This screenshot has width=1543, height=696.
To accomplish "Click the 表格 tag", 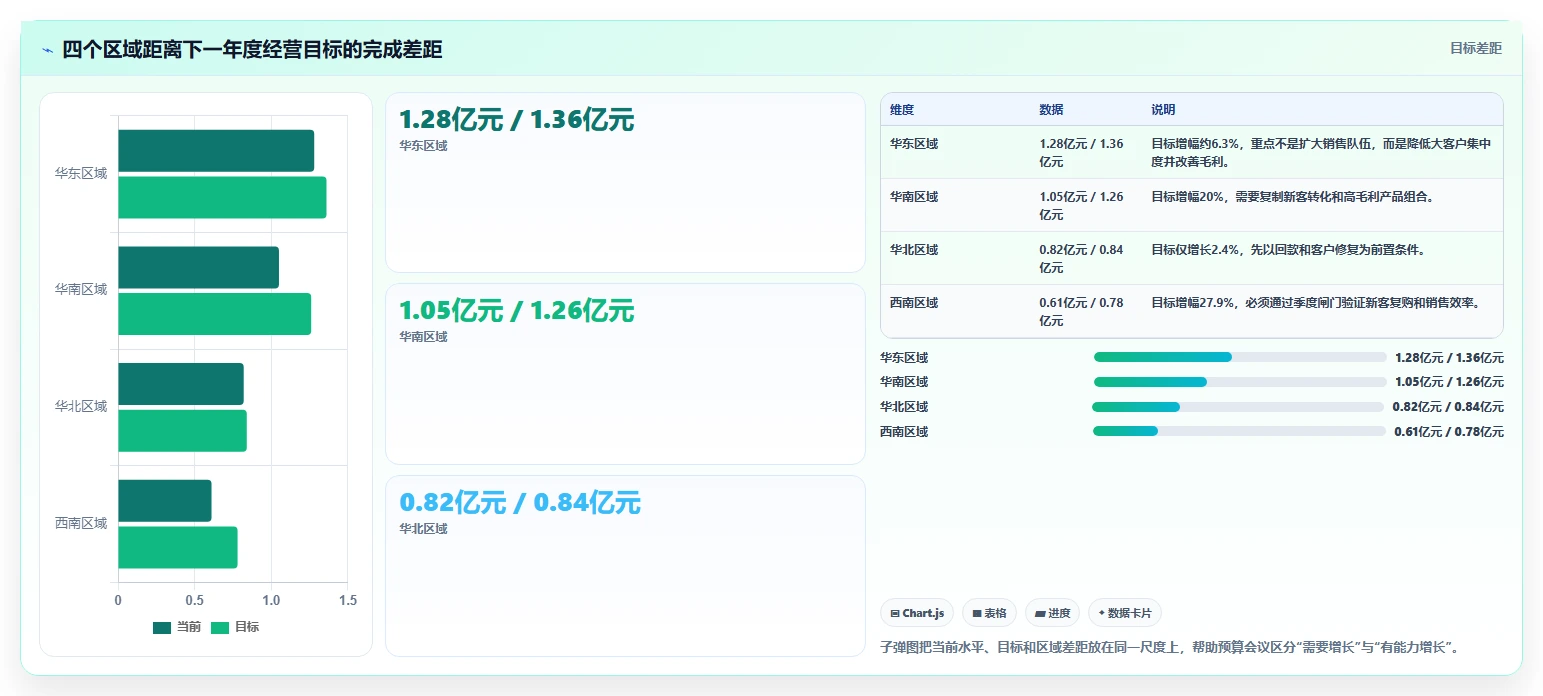I will (x=989, y=613).
